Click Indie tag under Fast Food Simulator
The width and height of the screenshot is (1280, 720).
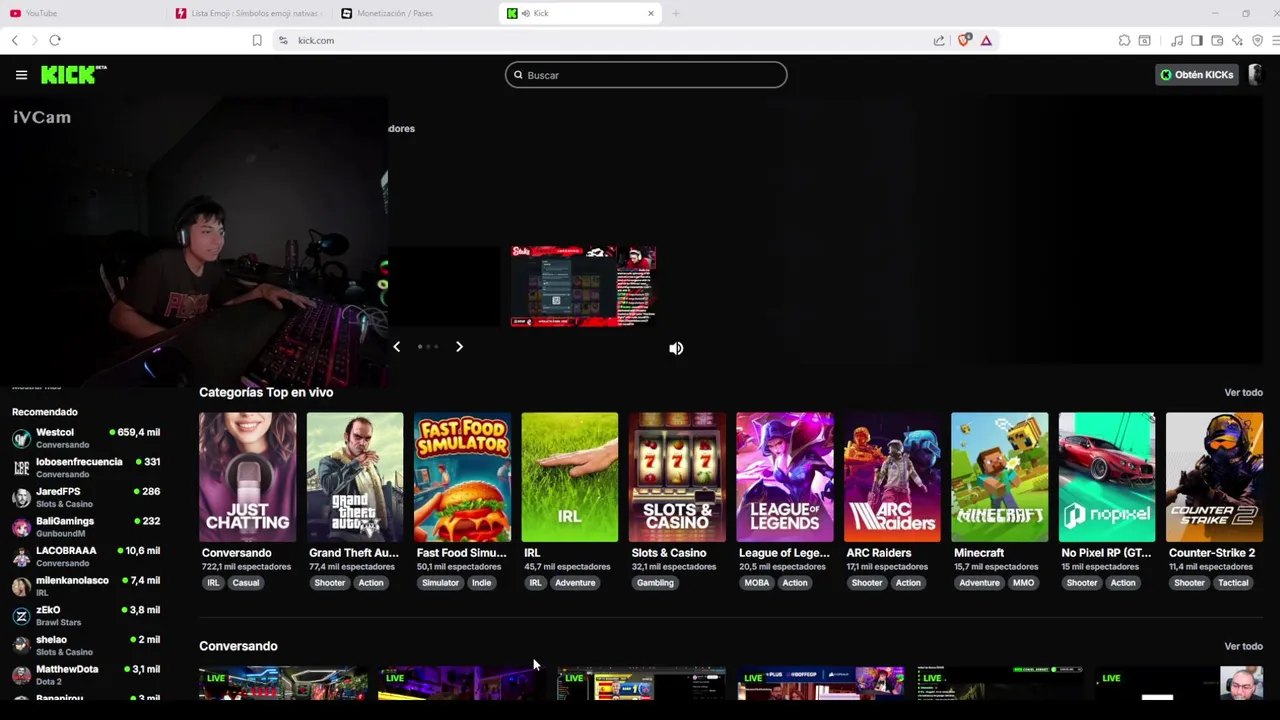482,583
